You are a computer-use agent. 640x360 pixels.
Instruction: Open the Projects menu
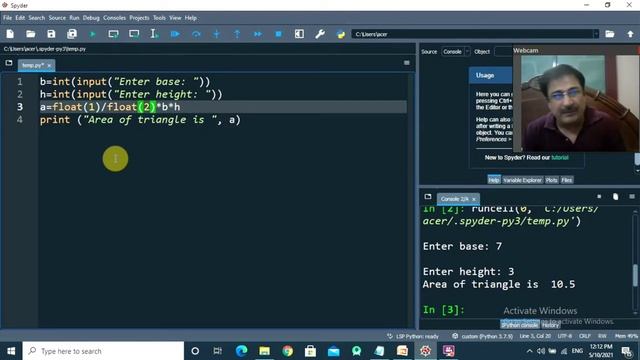(x=139, y=18)
